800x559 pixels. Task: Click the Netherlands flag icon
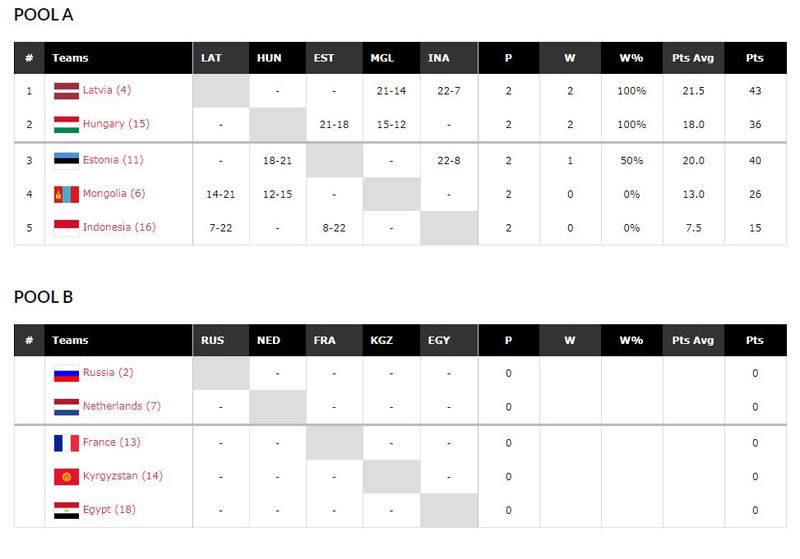(66, 407)
